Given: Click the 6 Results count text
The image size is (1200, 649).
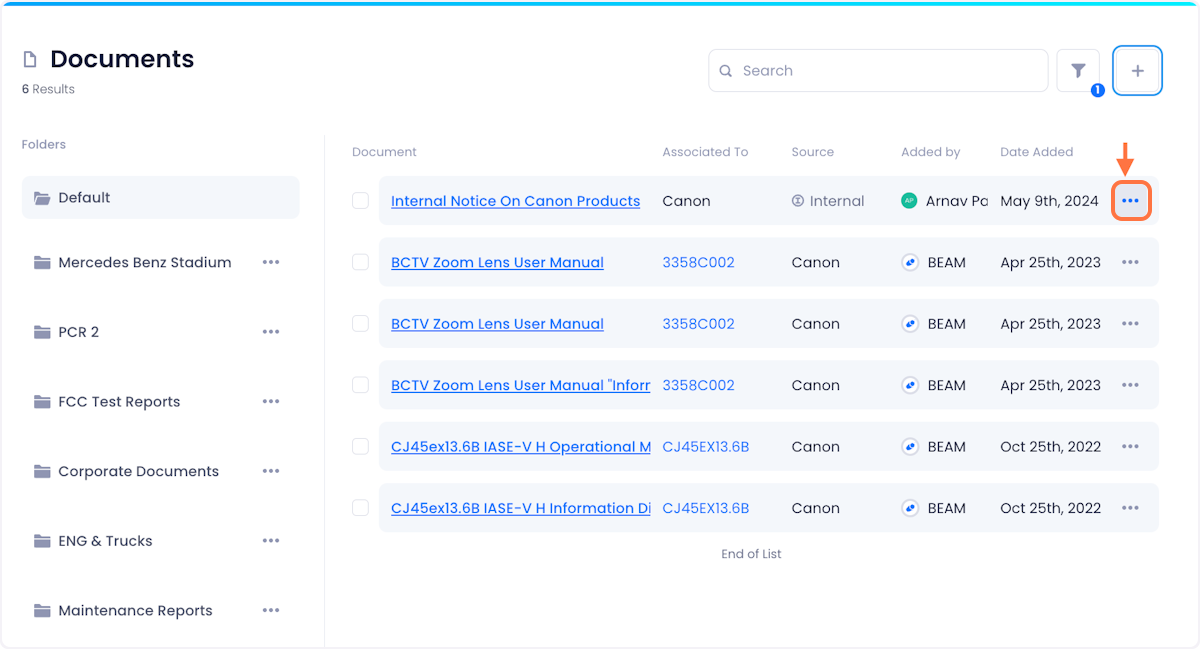Looking at the screenshot, I should [x=48, y=89].
